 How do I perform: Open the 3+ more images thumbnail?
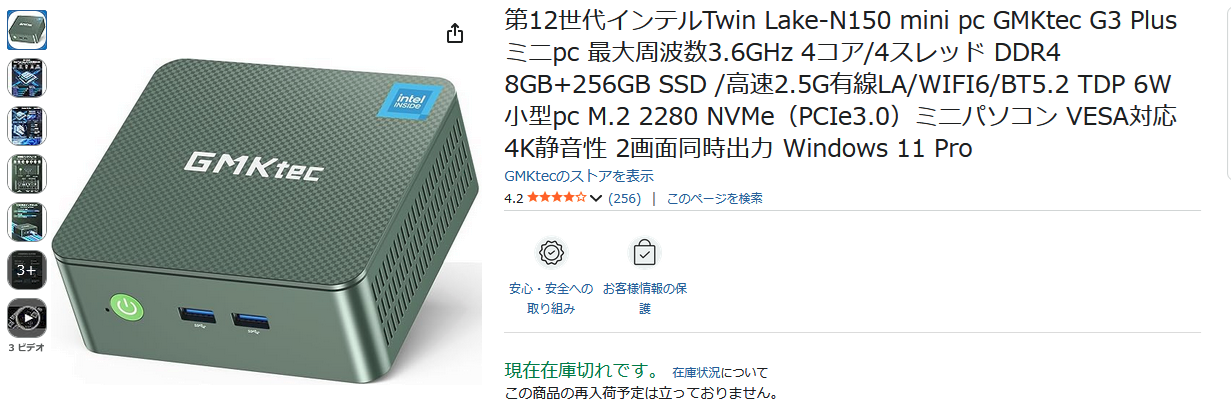(27, 270)
